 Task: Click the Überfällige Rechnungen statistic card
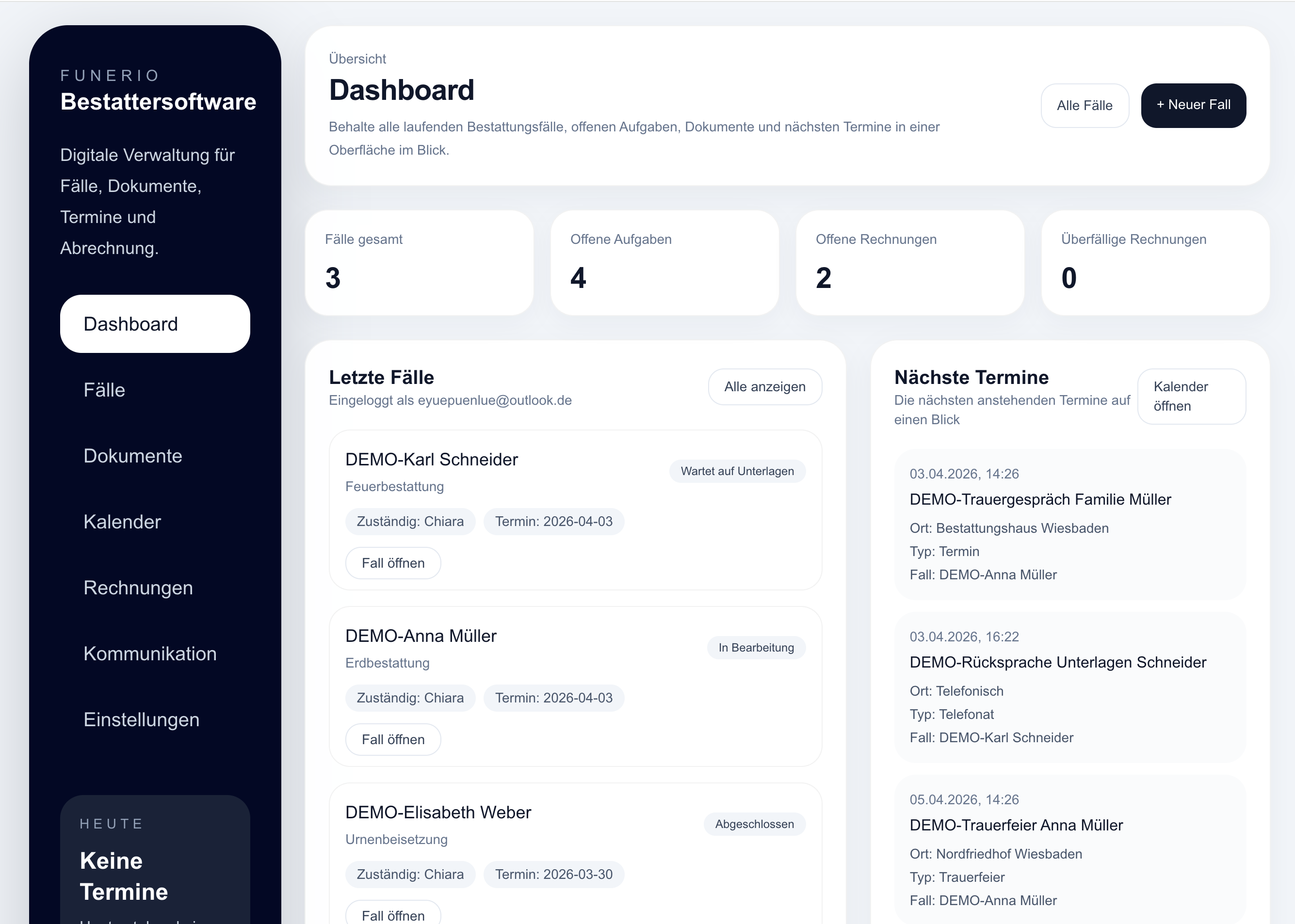tap(1155, 263)
